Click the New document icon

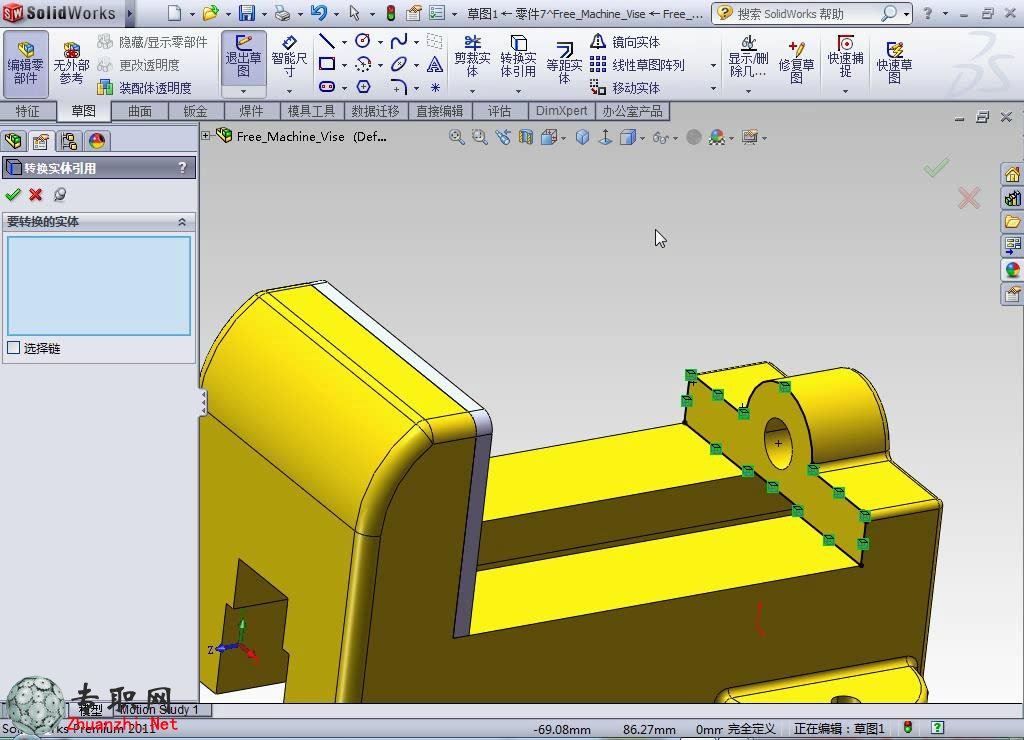pyautogui.click(x=174, y=12)
